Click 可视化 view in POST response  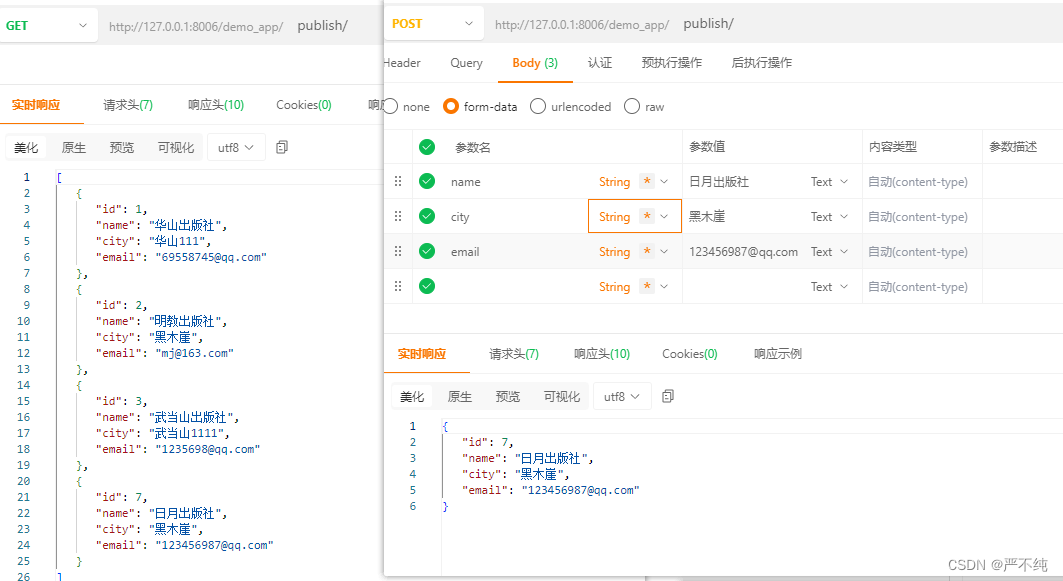(562, 396)
